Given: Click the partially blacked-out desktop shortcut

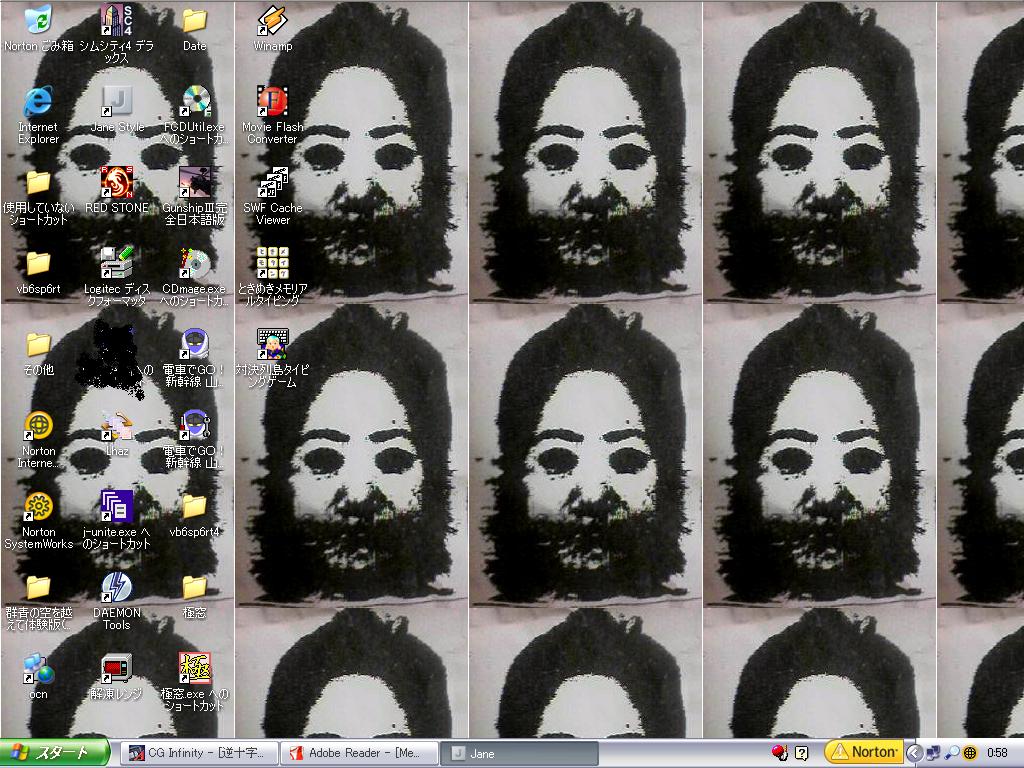Looking at the screenshot, I should 112,358.
